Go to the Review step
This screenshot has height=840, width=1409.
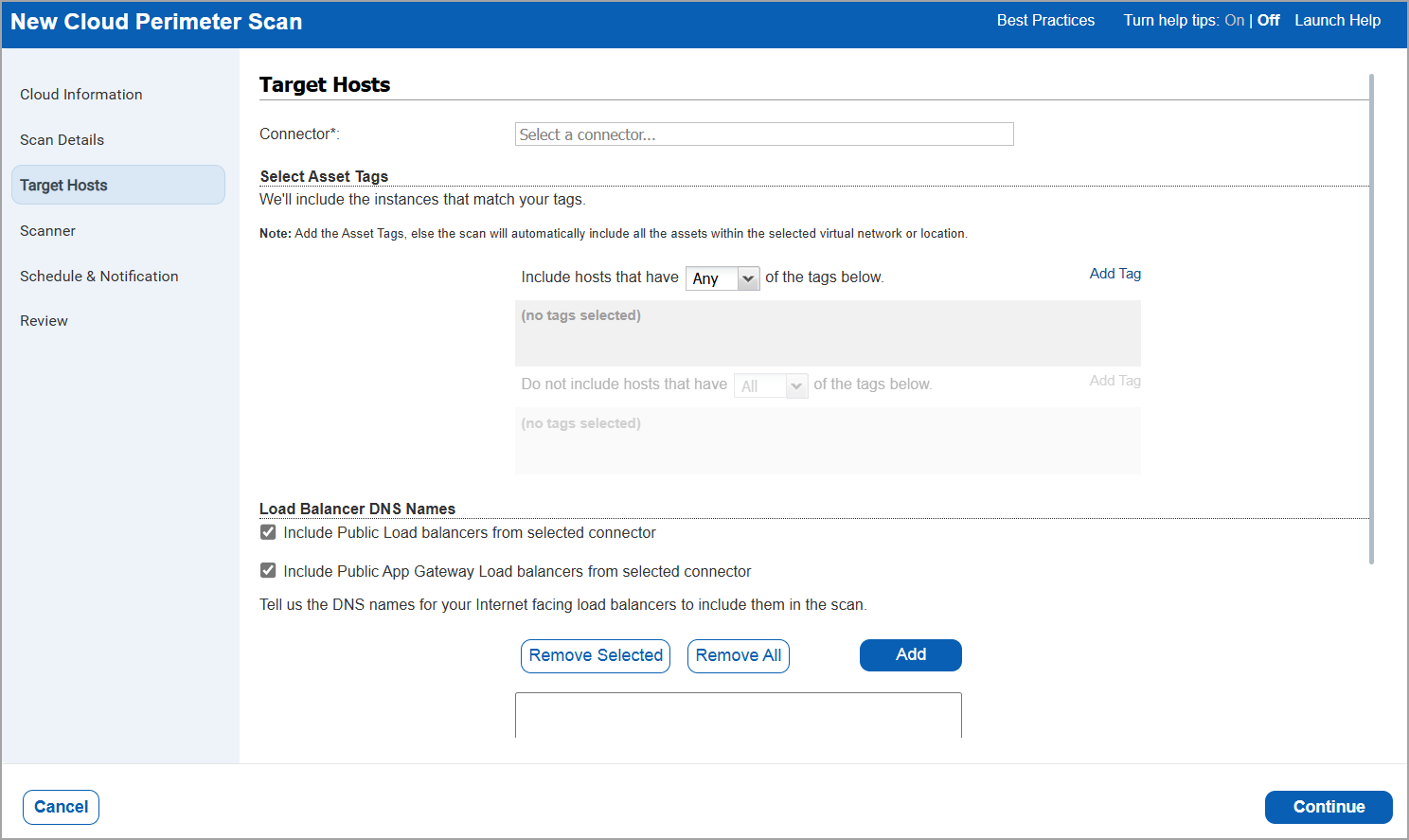[x=44, y=320]
